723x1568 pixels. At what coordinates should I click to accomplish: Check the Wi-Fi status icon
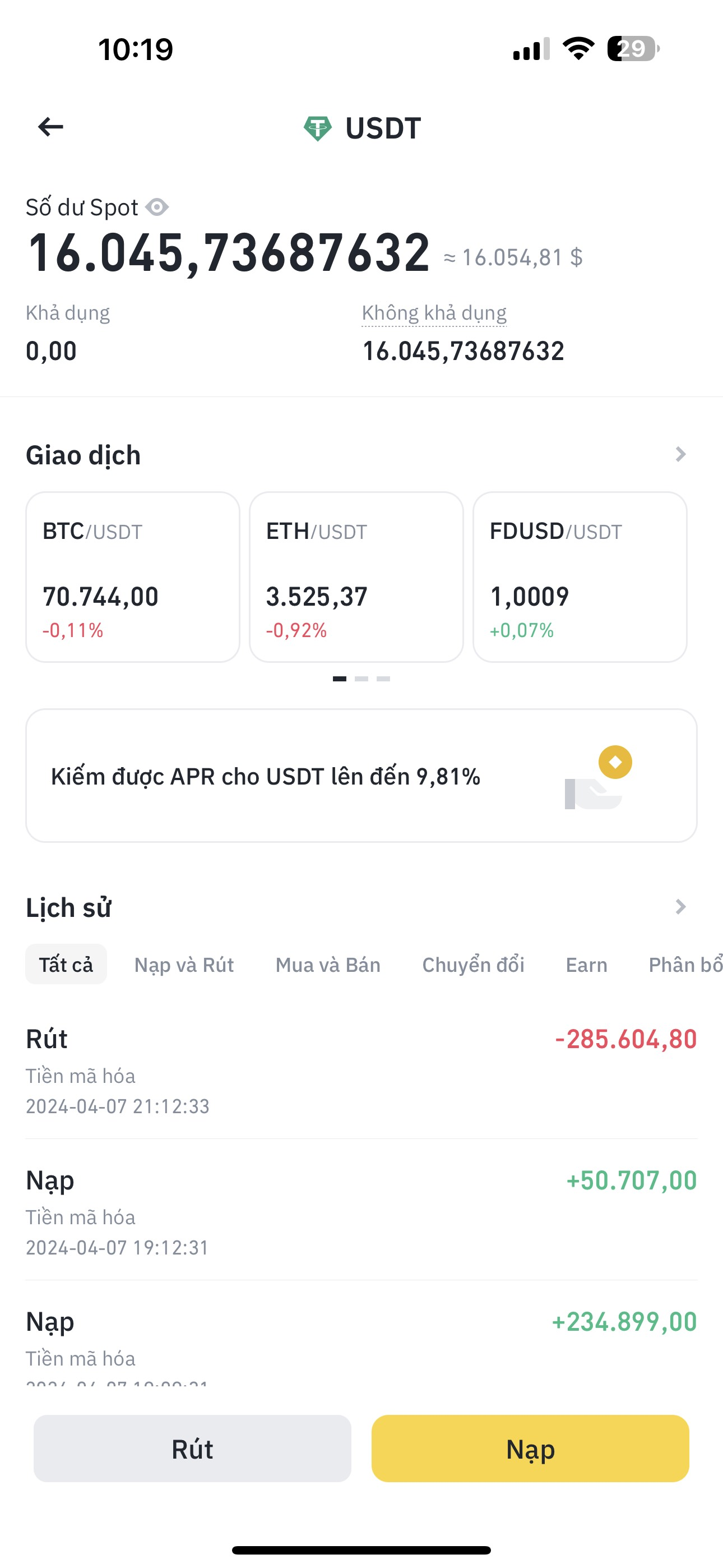click(578, 49)
